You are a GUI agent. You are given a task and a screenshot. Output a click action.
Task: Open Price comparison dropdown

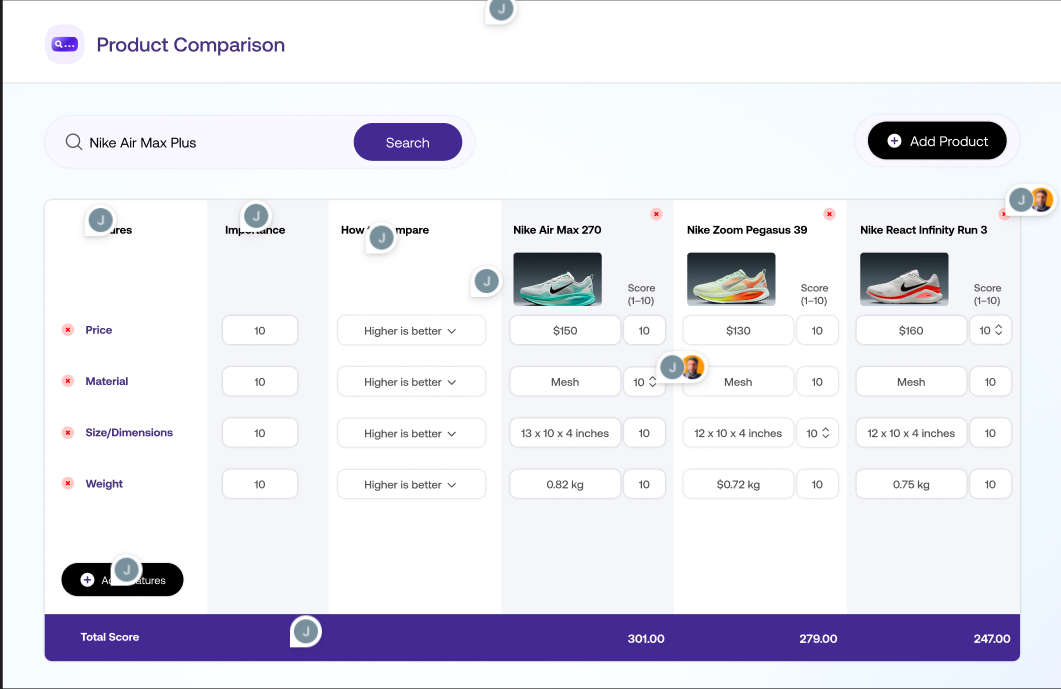(x=411, y=331)
